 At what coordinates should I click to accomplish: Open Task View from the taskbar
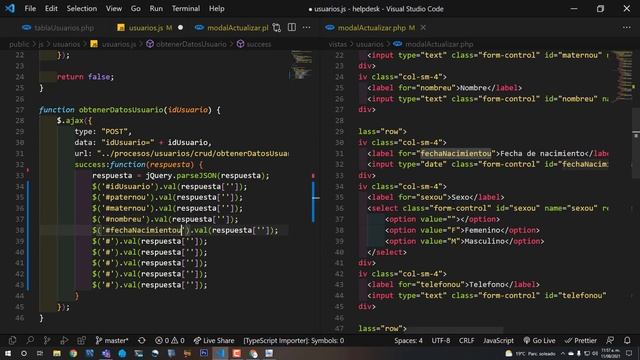click(40, 353)
